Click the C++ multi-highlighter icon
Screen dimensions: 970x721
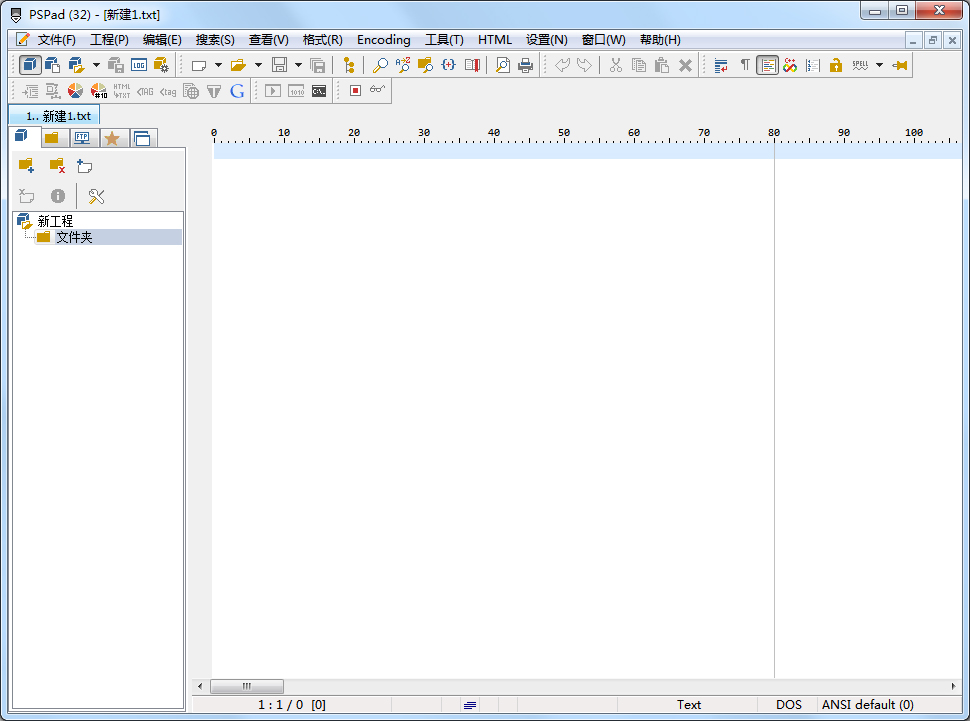pos(790,65)
